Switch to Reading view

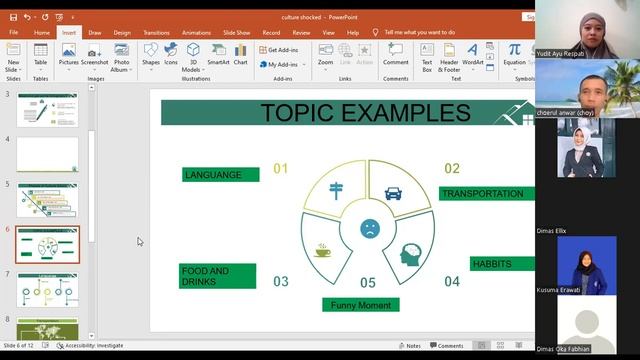tap(519, 346)
